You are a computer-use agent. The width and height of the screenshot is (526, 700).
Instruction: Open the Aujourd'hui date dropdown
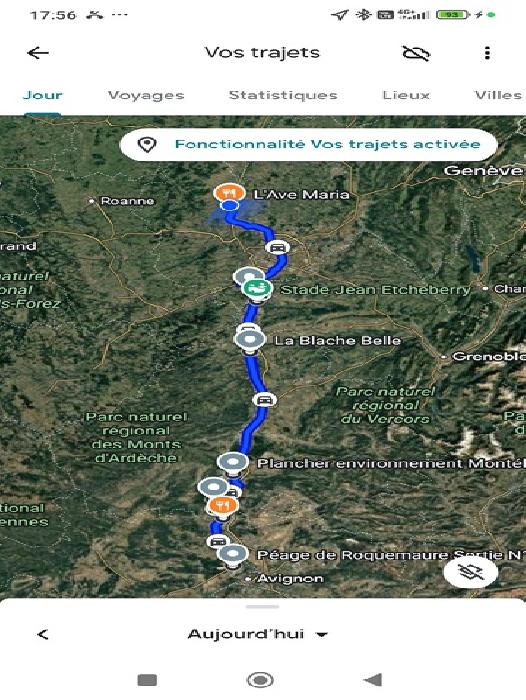258,634
